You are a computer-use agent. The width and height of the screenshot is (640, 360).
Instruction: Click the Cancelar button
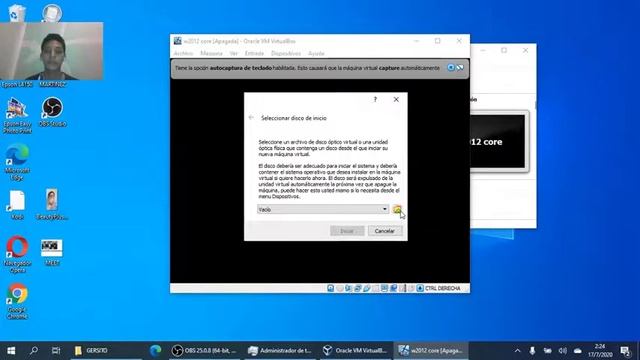coord(385,231)
